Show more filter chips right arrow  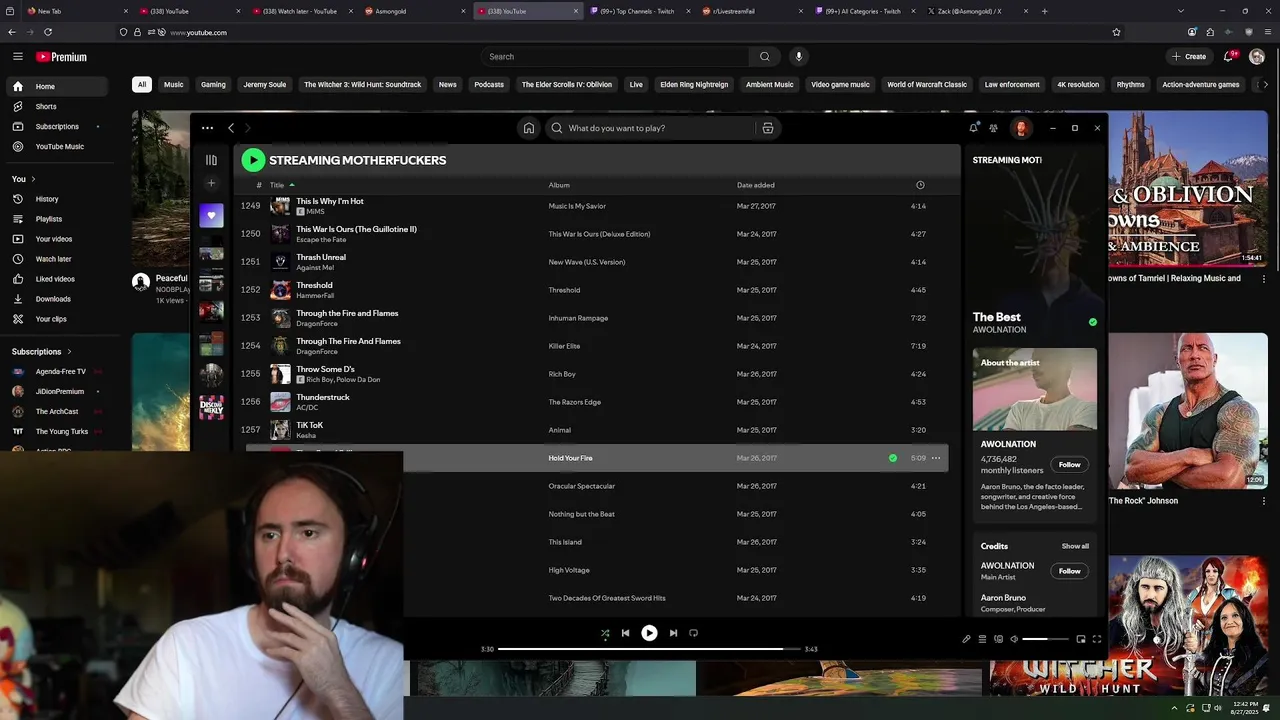1264,85
